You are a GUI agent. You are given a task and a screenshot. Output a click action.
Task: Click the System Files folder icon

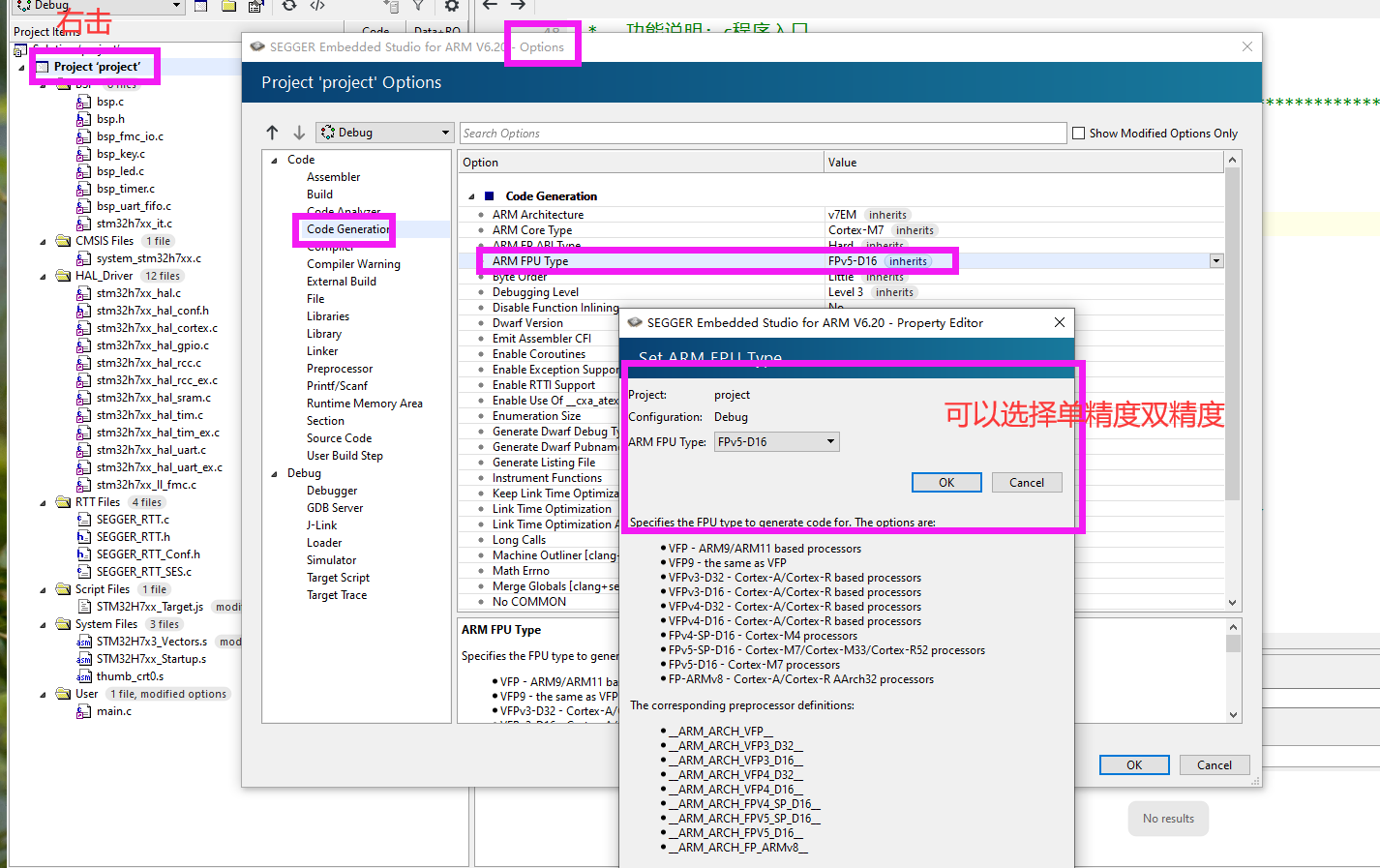pos(64,624)
